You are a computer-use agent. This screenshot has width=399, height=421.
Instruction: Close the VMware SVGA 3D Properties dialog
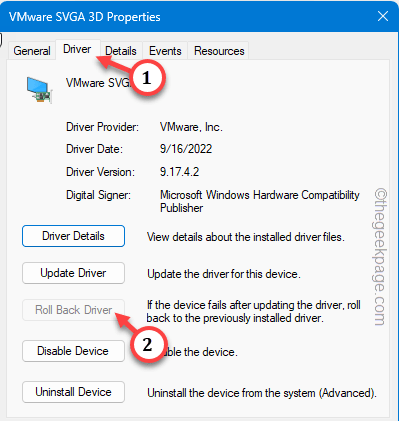(x=383, y=16)
